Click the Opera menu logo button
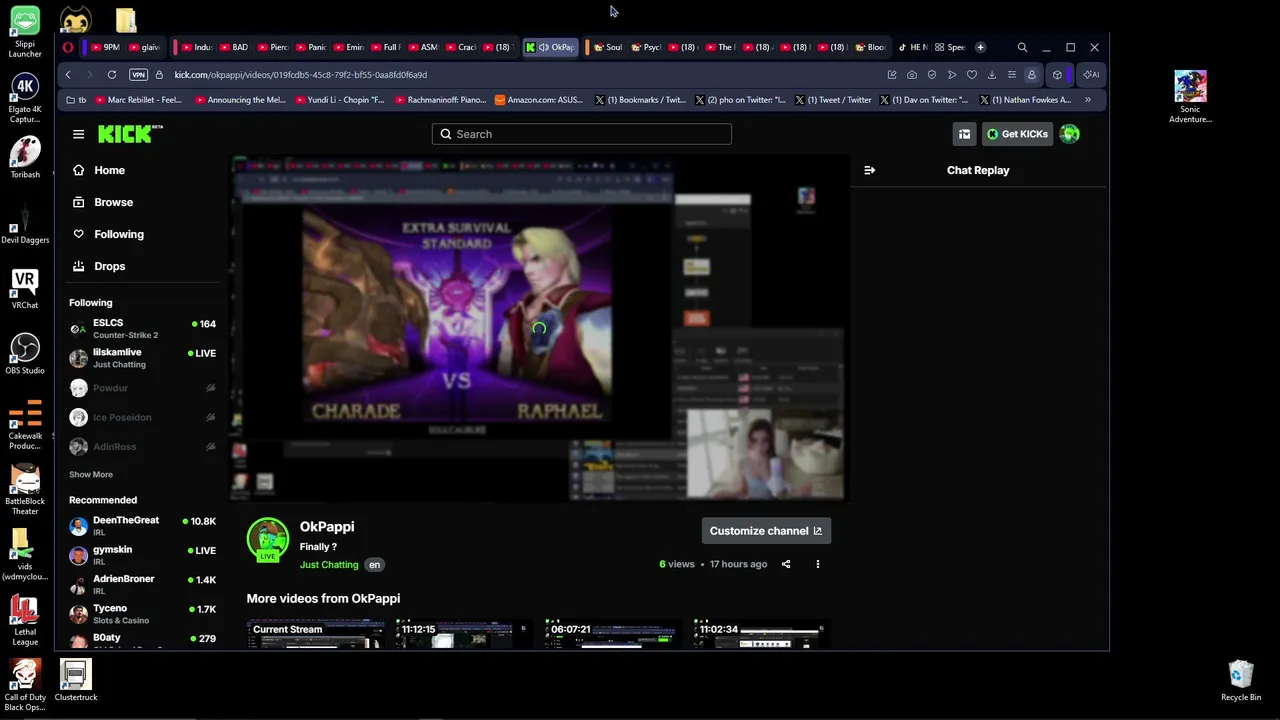The height and width of the screenshot is (720, 1280). coord(68,47)
